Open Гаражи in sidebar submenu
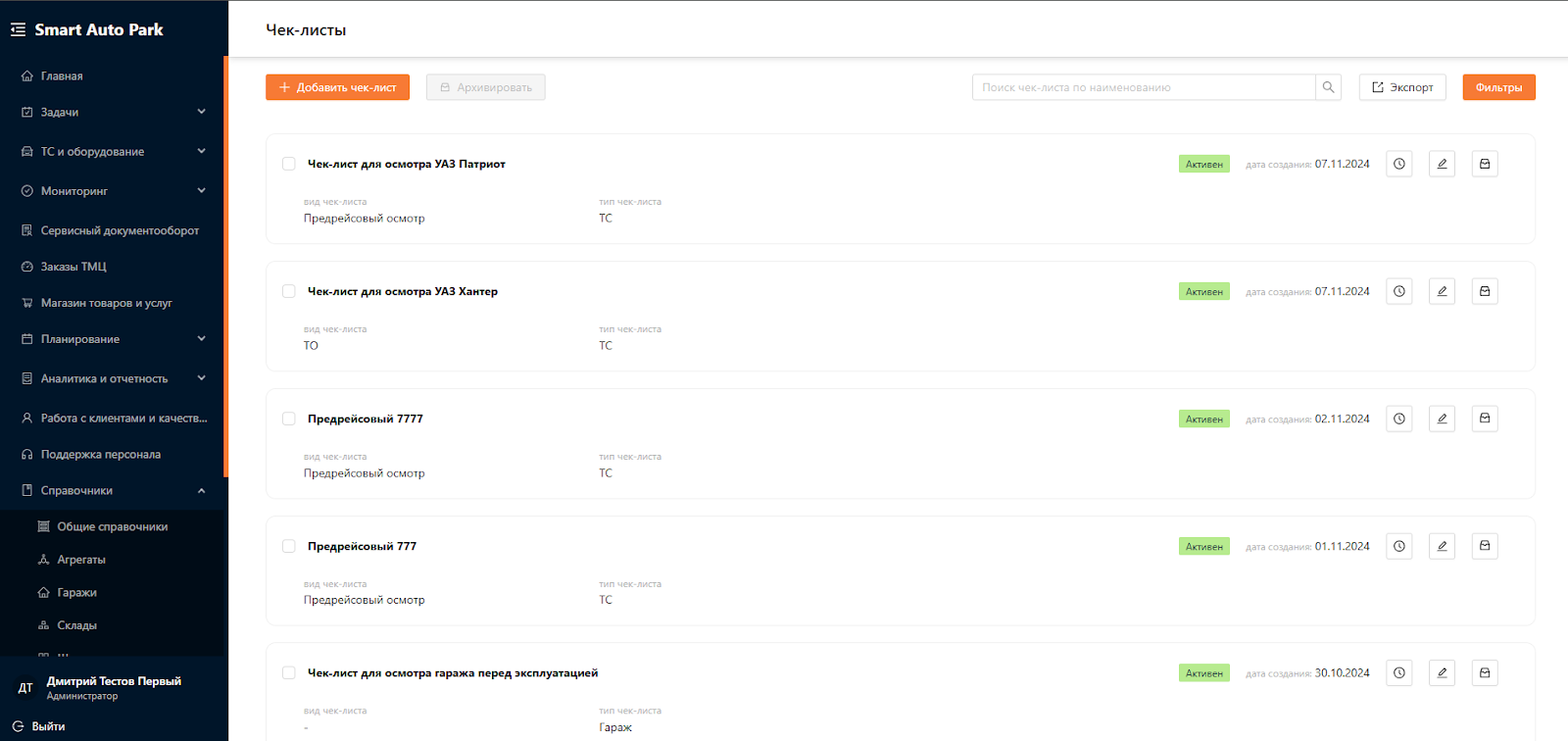Image resolution: width=1568 pixels, height=741 pixels. point(76,593)
